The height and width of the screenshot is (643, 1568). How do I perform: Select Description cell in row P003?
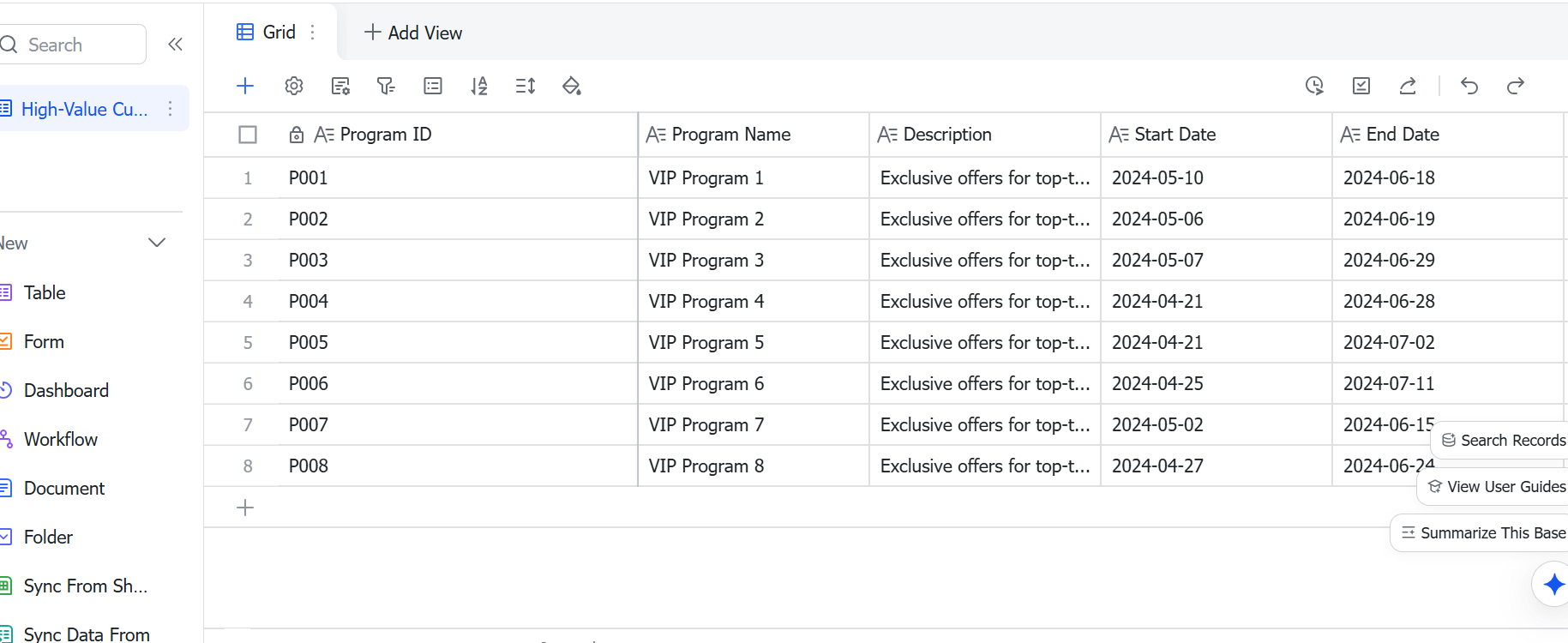pyautogui.click(x=985, y=260)
